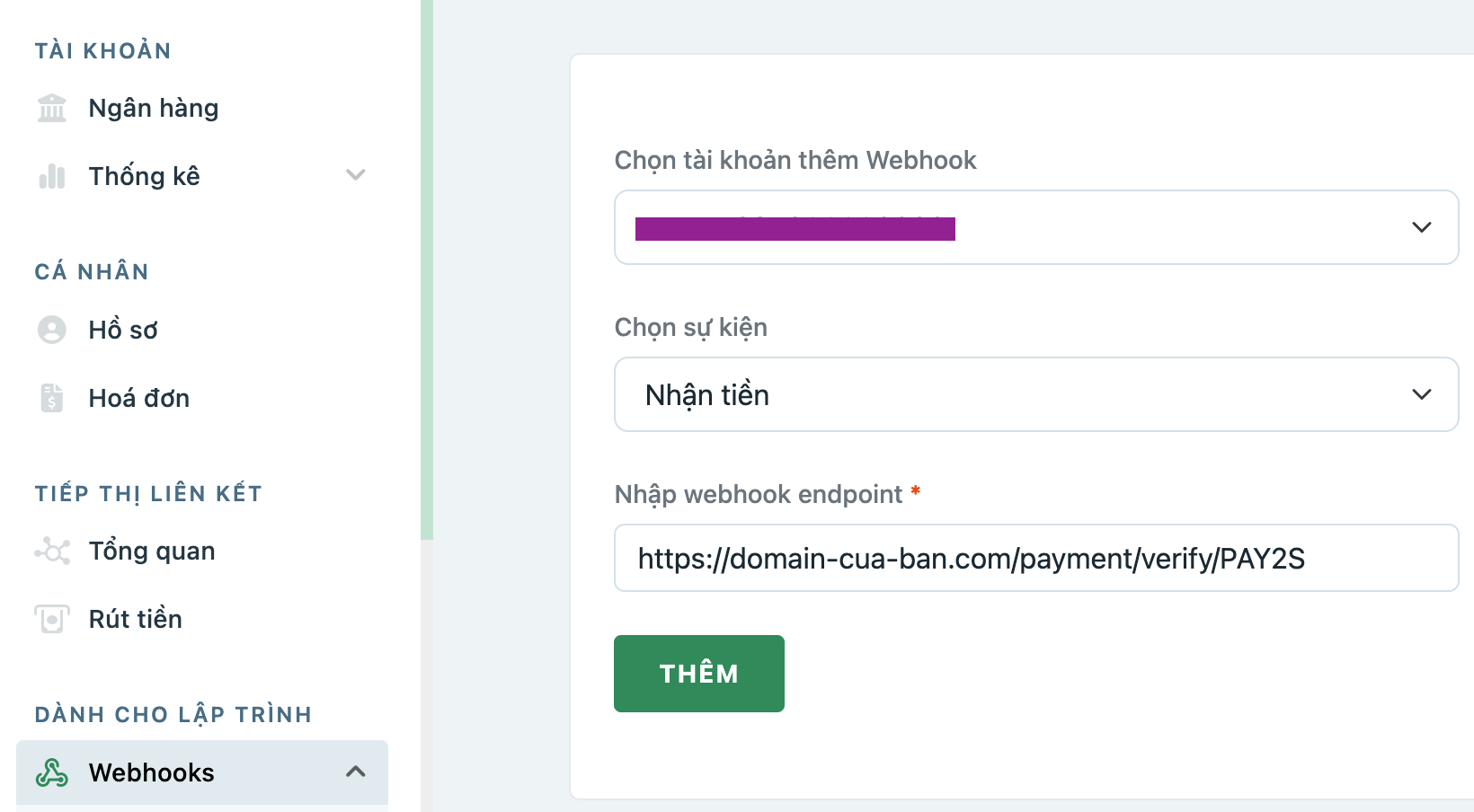Viewport: 1474px width, 812px height.
Task: Click the withdrawal icon beside Rút tiền
Action: point(52,619)
